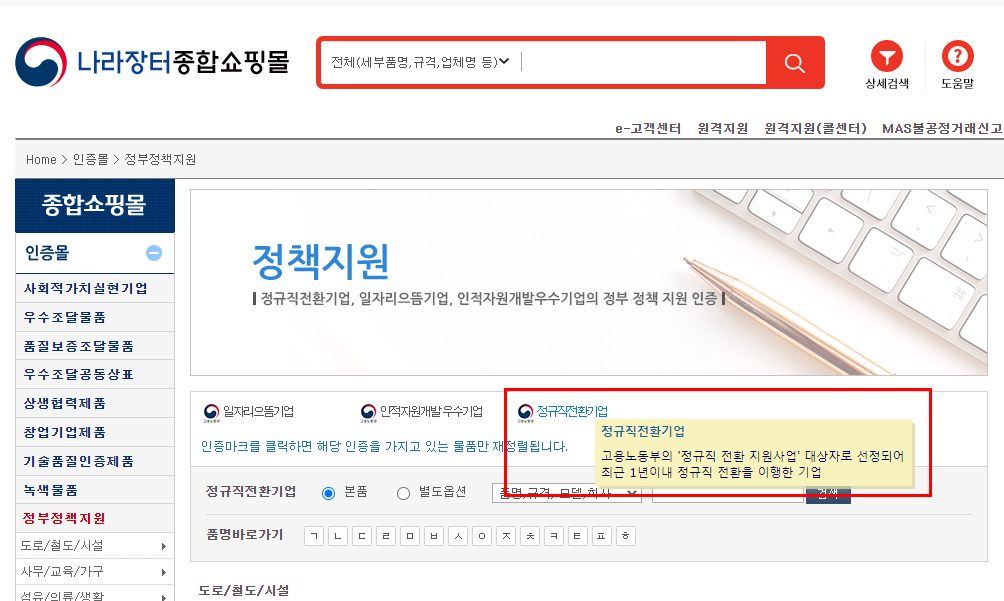Click Home in the breadcrumb
The width and height of the screenshot is (1004, 601).
(41, 159)
